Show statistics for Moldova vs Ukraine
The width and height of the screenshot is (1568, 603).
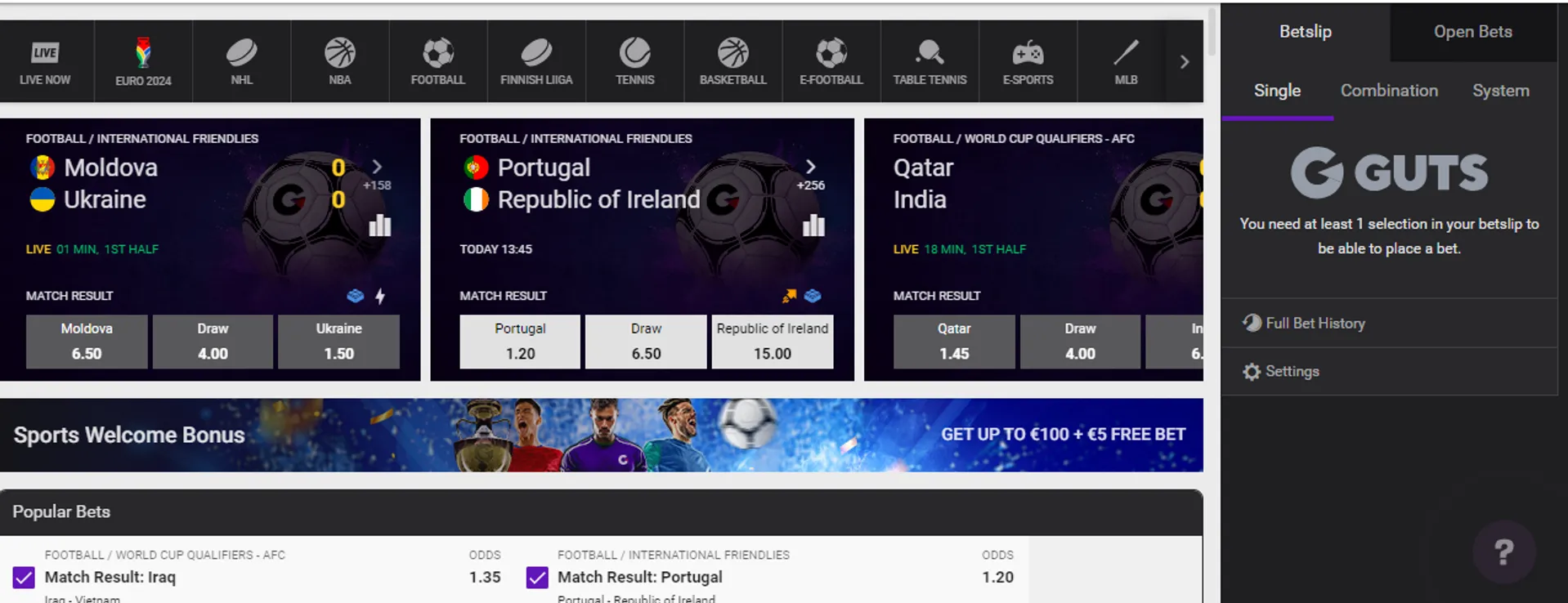pos(380,225)
